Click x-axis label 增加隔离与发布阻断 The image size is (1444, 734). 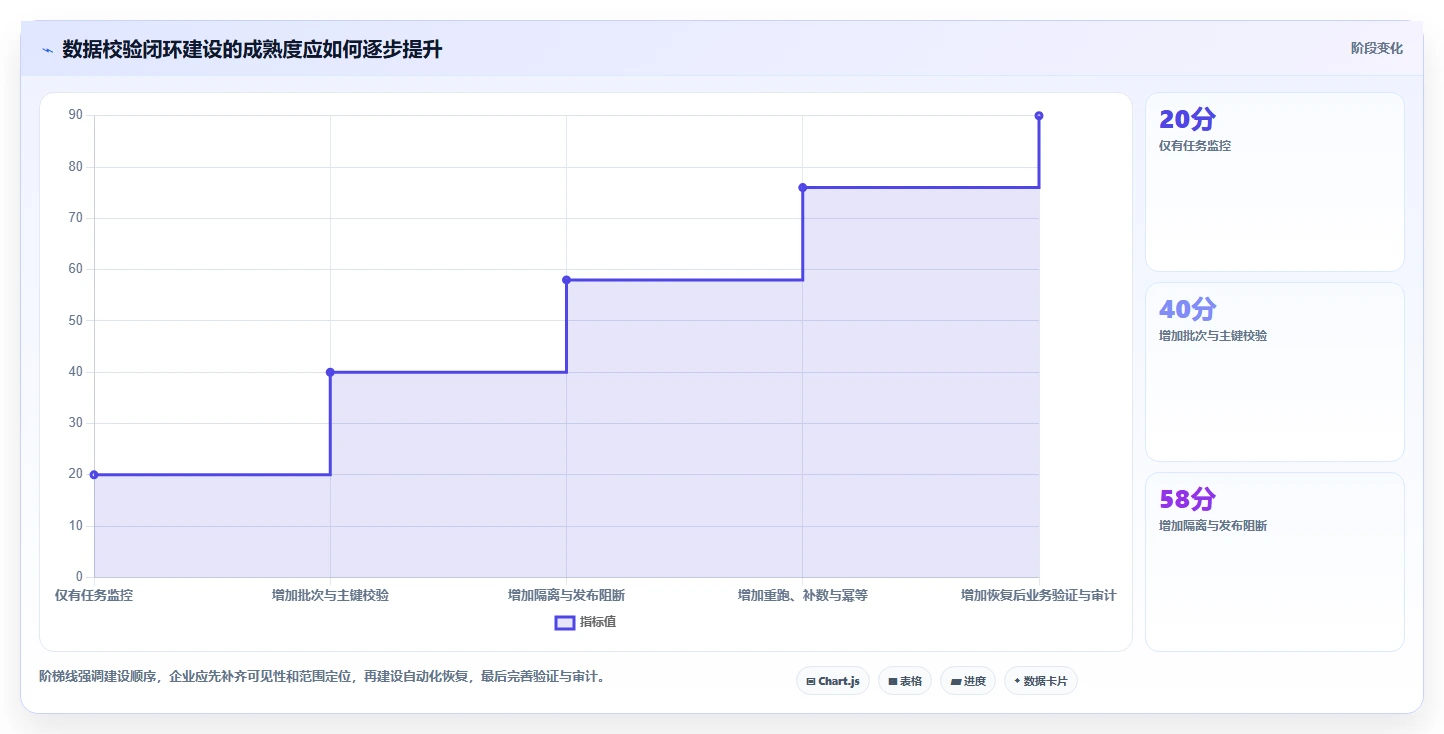(566, 595)
